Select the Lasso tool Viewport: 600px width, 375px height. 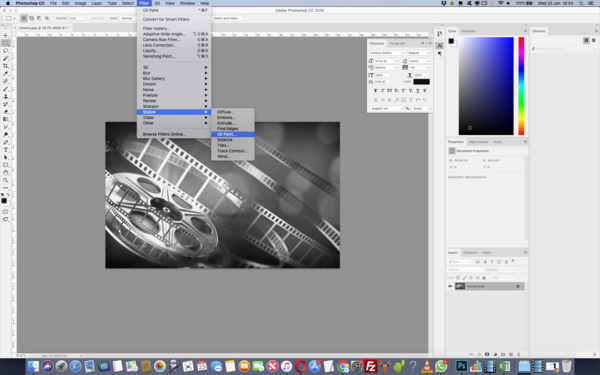click(x=6, y=51)
